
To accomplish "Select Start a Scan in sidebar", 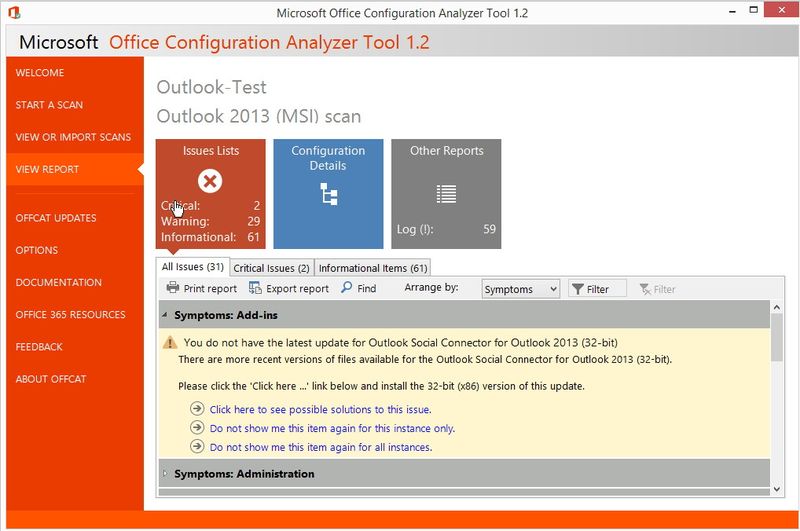I will (49, 105).
